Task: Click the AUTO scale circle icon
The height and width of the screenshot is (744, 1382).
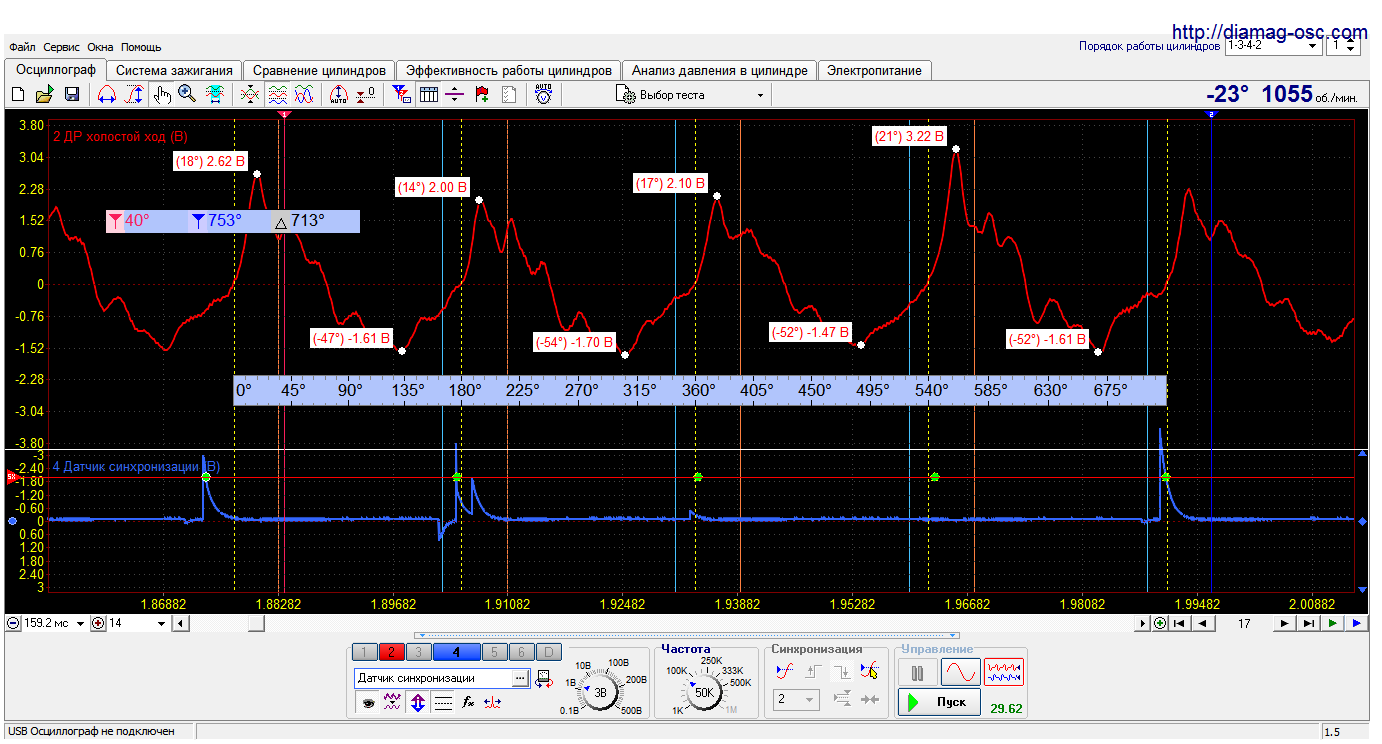Action: coord(338,95)
